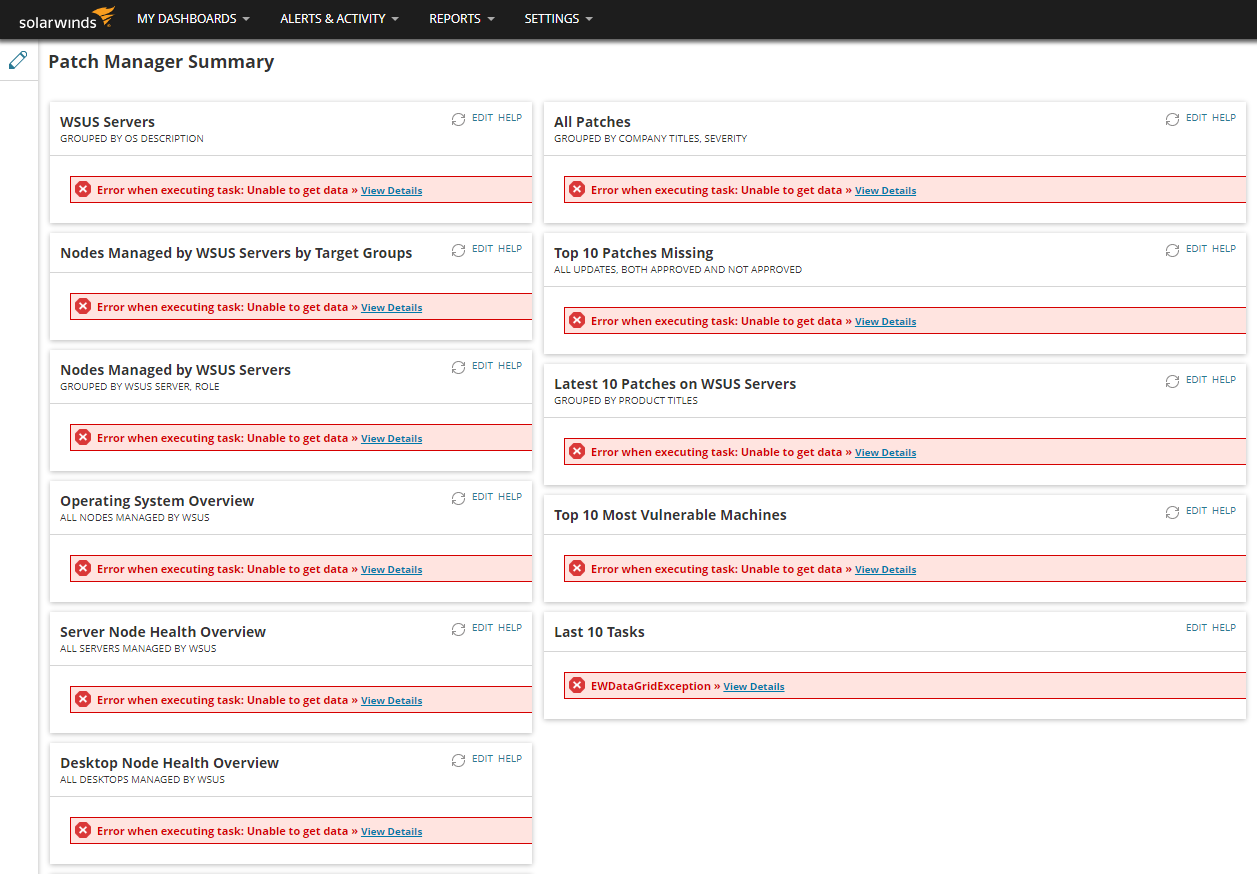Click 'All updates, both approved and not approved' subtitle
This screenshot has height=874, width=1257.
[678, 270]
